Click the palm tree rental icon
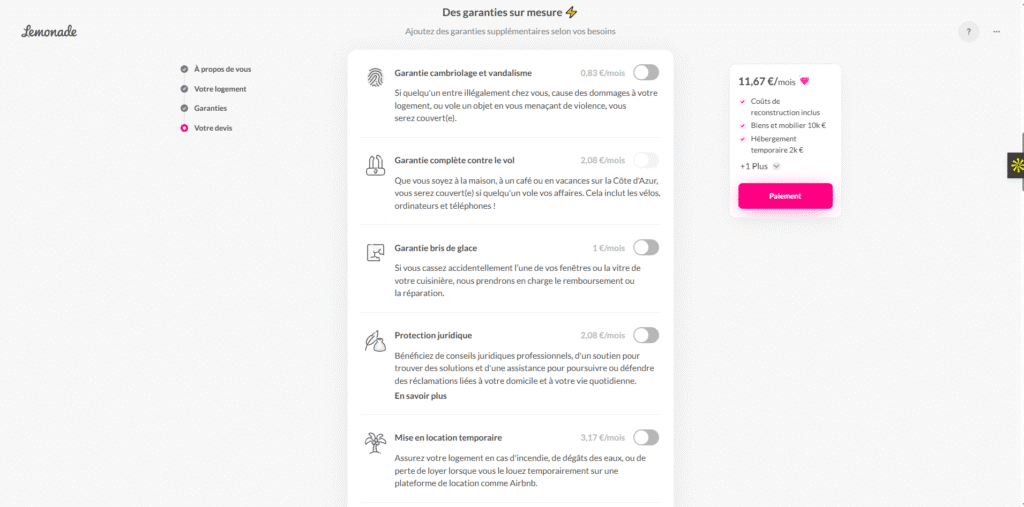 click(375, 442)
